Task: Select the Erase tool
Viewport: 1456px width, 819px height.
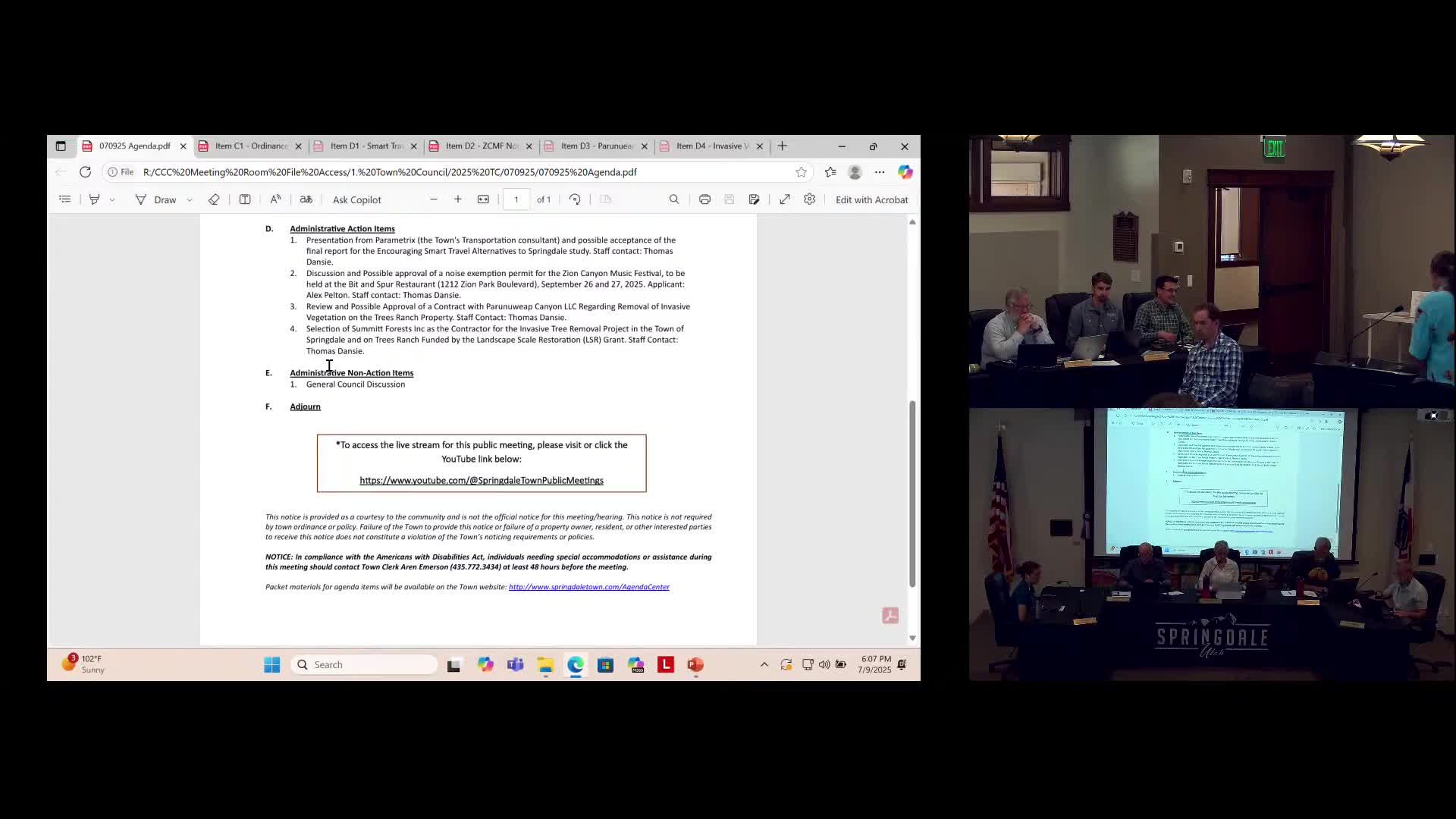Action: pos(214,199)
